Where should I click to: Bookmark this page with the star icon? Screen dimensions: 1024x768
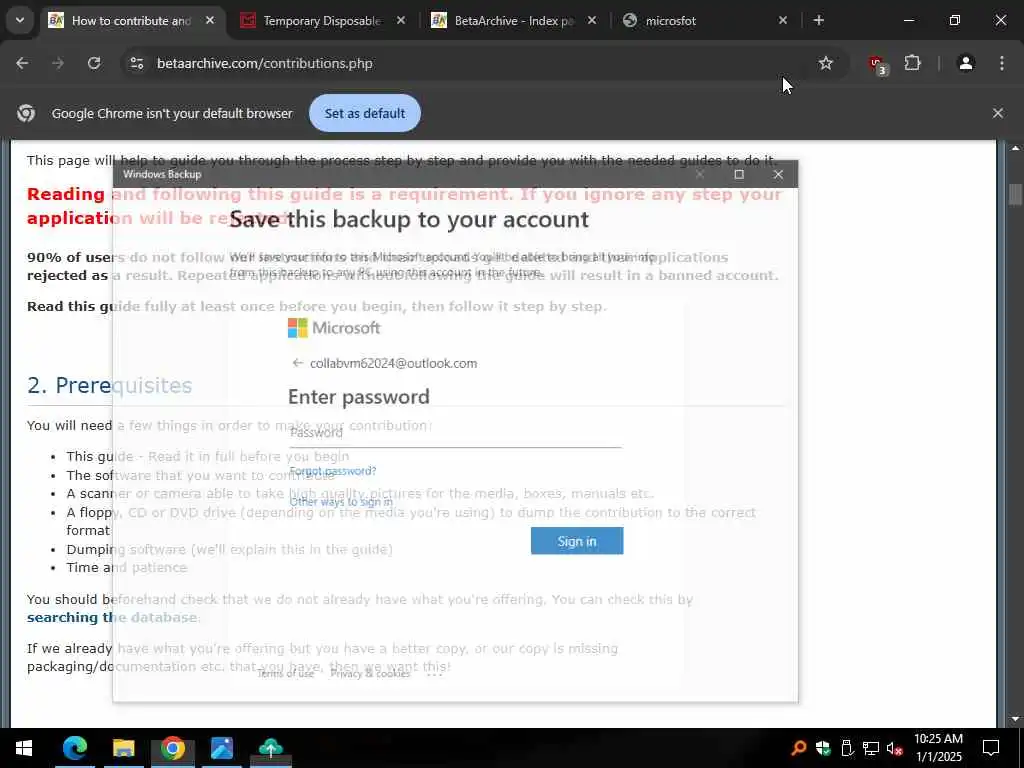(x=825, y=63)
